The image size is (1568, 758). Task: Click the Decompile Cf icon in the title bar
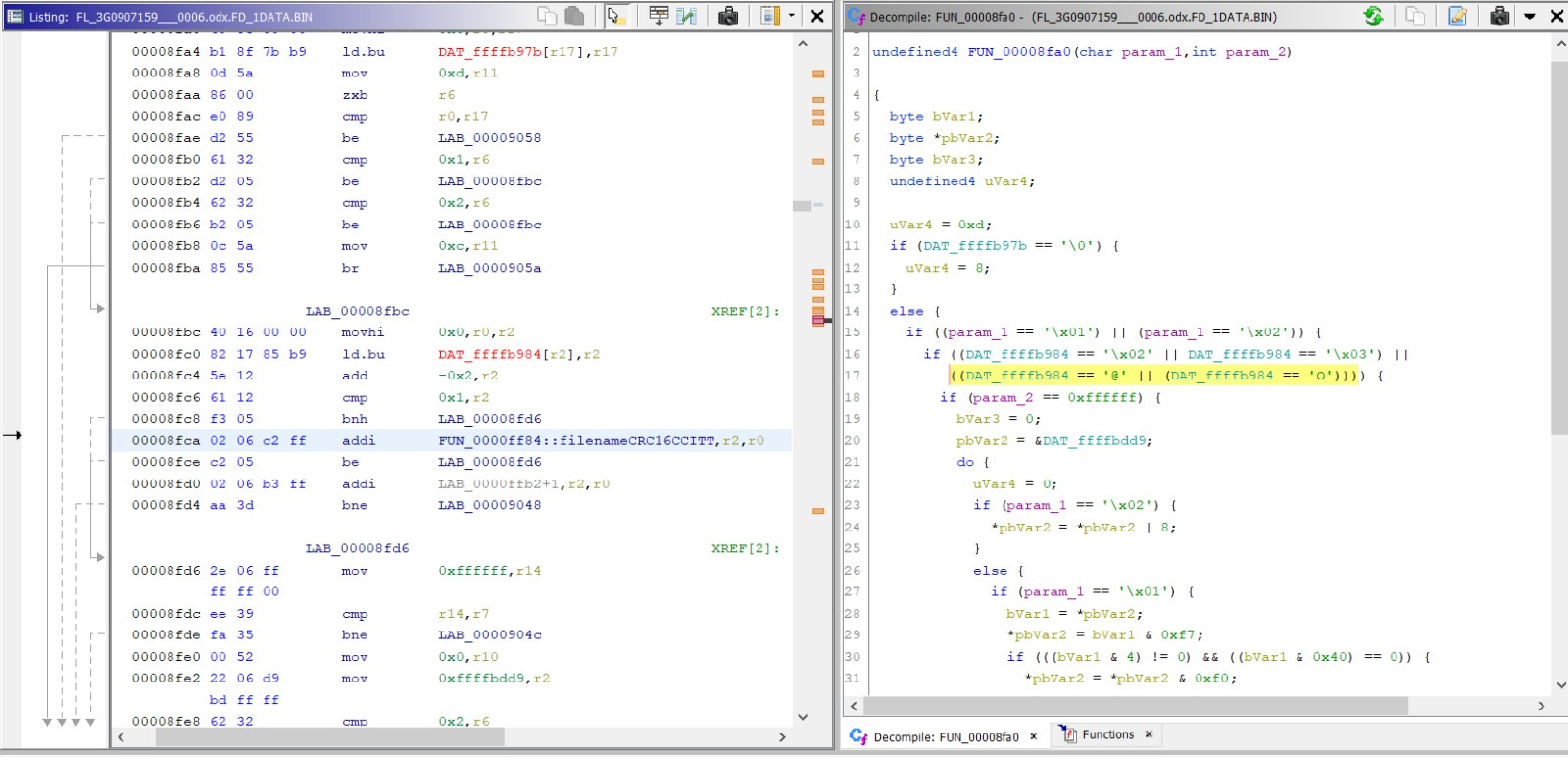pyautogui.click(x=857, y=16)
